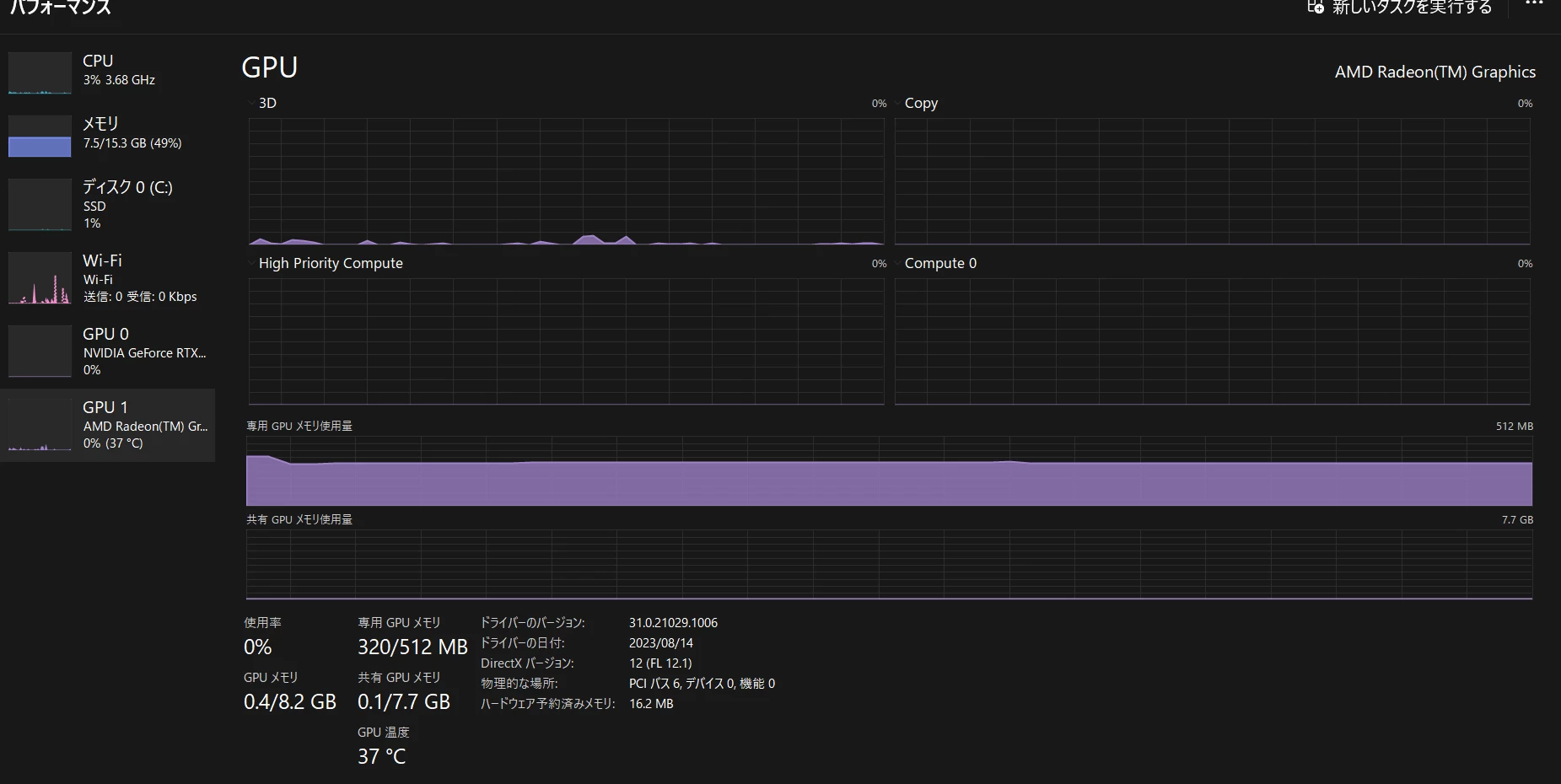
Task: Click the 新しいタスクを実行する button label
Action: (1412, 7)
